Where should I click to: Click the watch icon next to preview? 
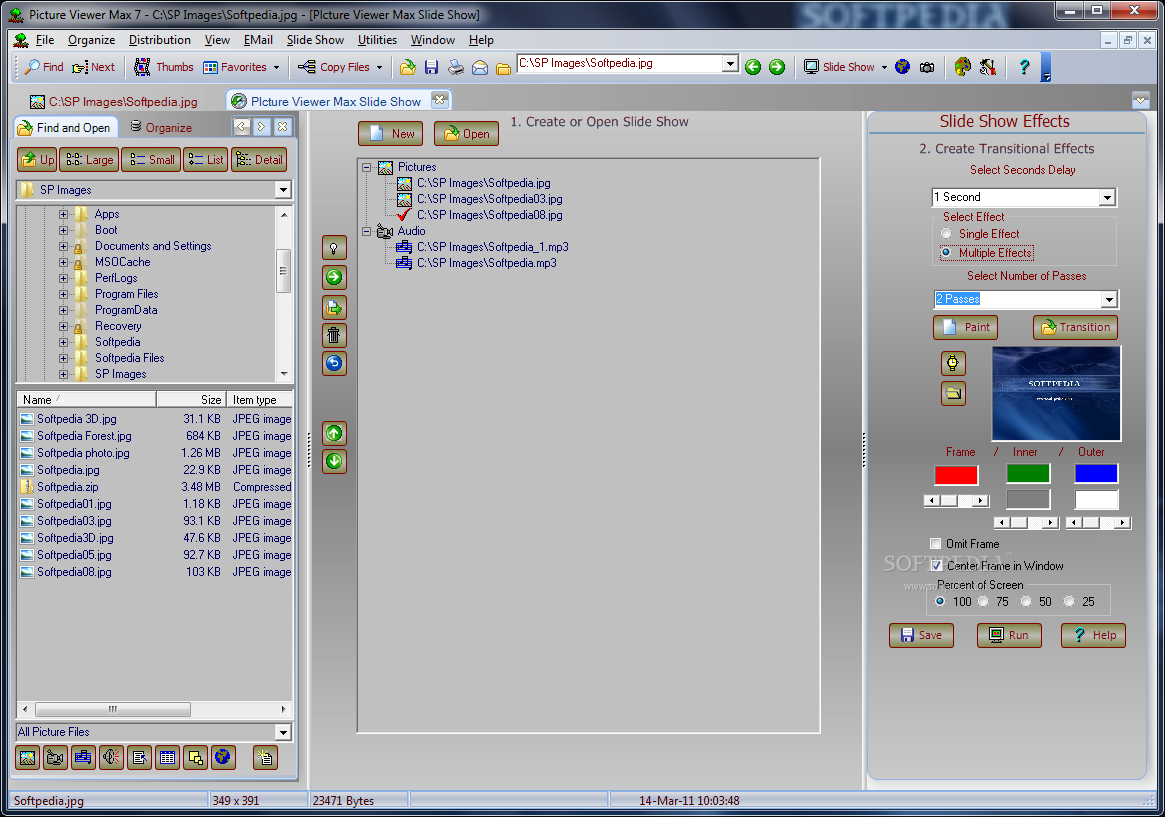(x=953, y=363)
